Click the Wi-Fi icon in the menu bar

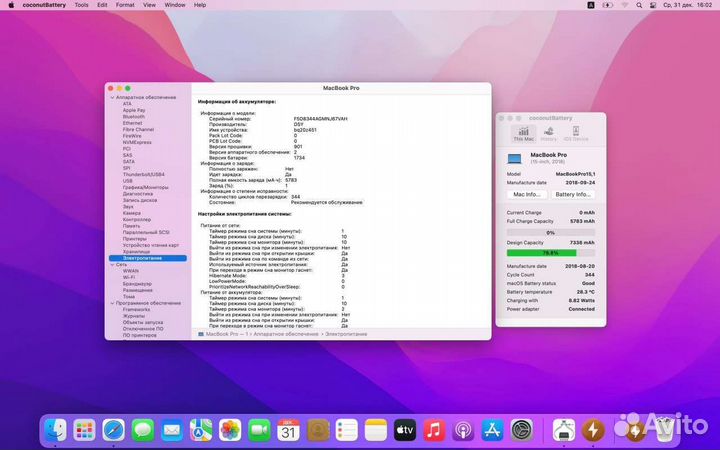coord(624,5)
